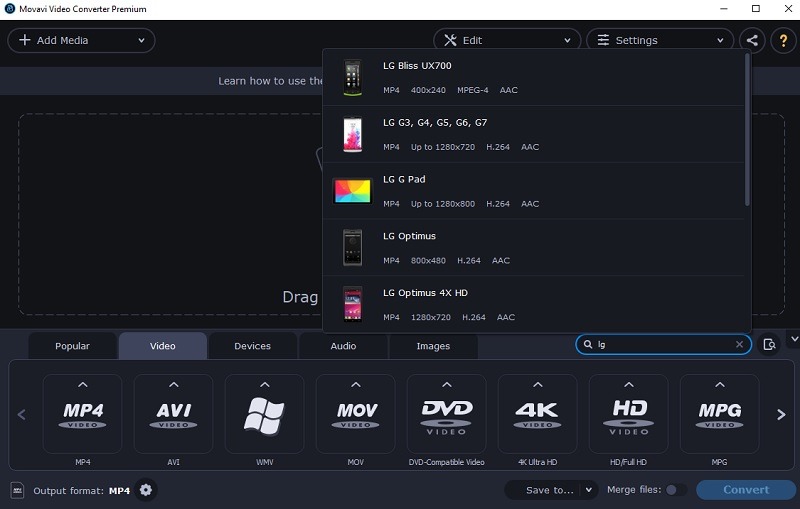800x509 pixels.
Task: Click the Share icon in the toolbar
Action: pos(752,40)
